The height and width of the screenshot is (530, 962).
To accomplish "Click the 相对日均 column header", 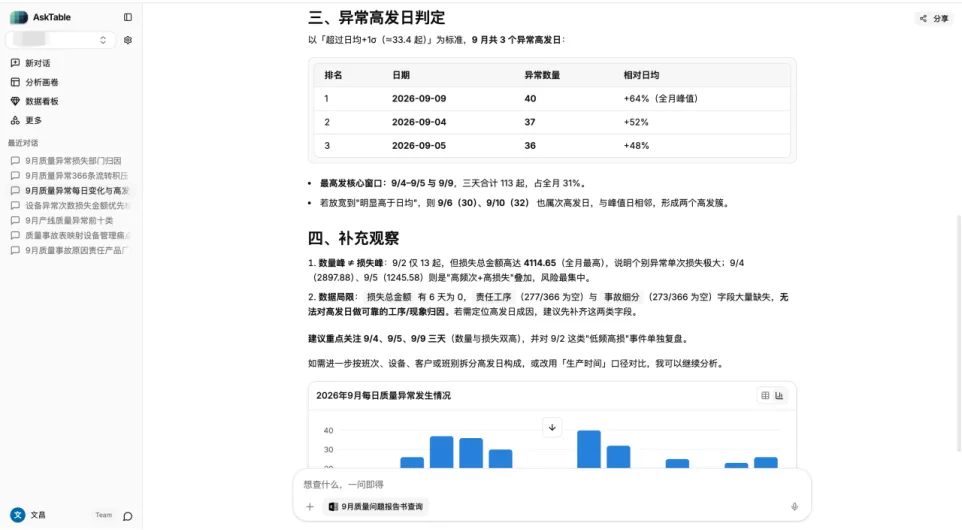I will coord(641,75).
